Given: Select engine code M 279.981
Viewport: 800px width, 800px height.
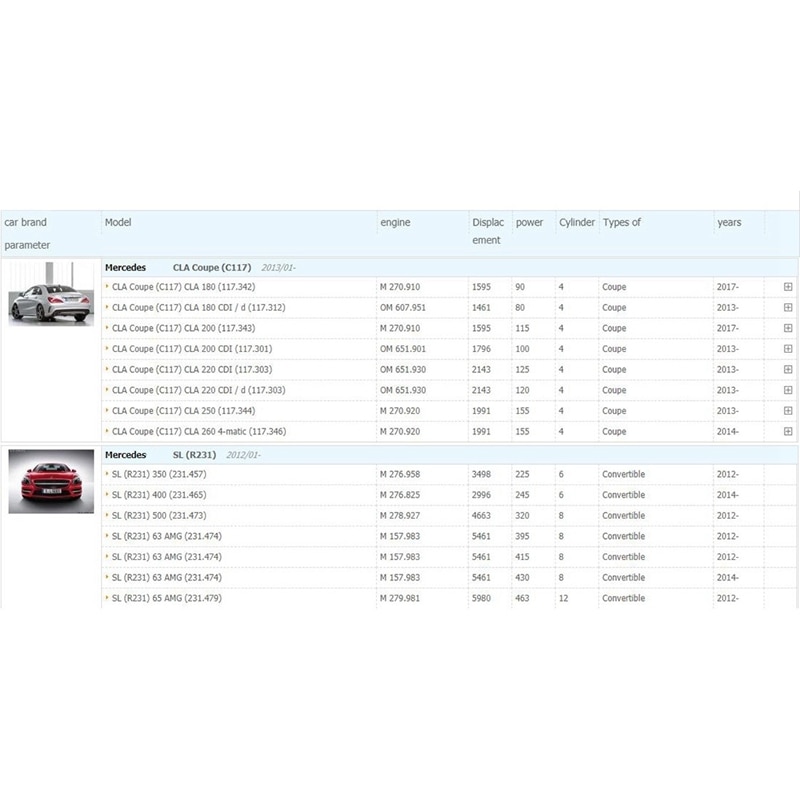Looking at the screenshot, I should click(400, 598).
